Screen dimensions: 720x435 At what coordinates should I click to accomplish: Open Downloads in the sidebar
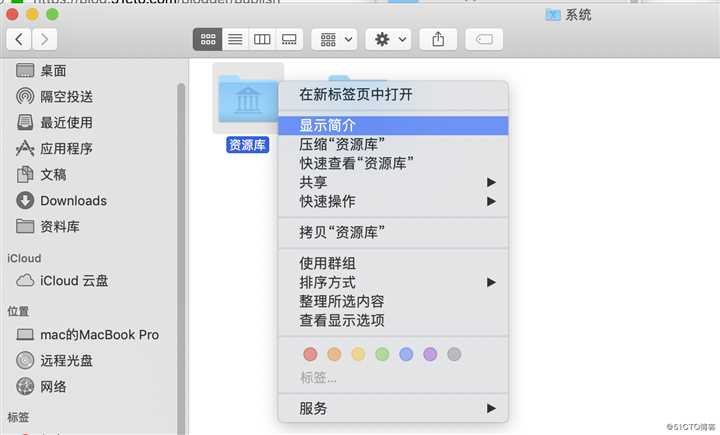[x=61, y=201]
